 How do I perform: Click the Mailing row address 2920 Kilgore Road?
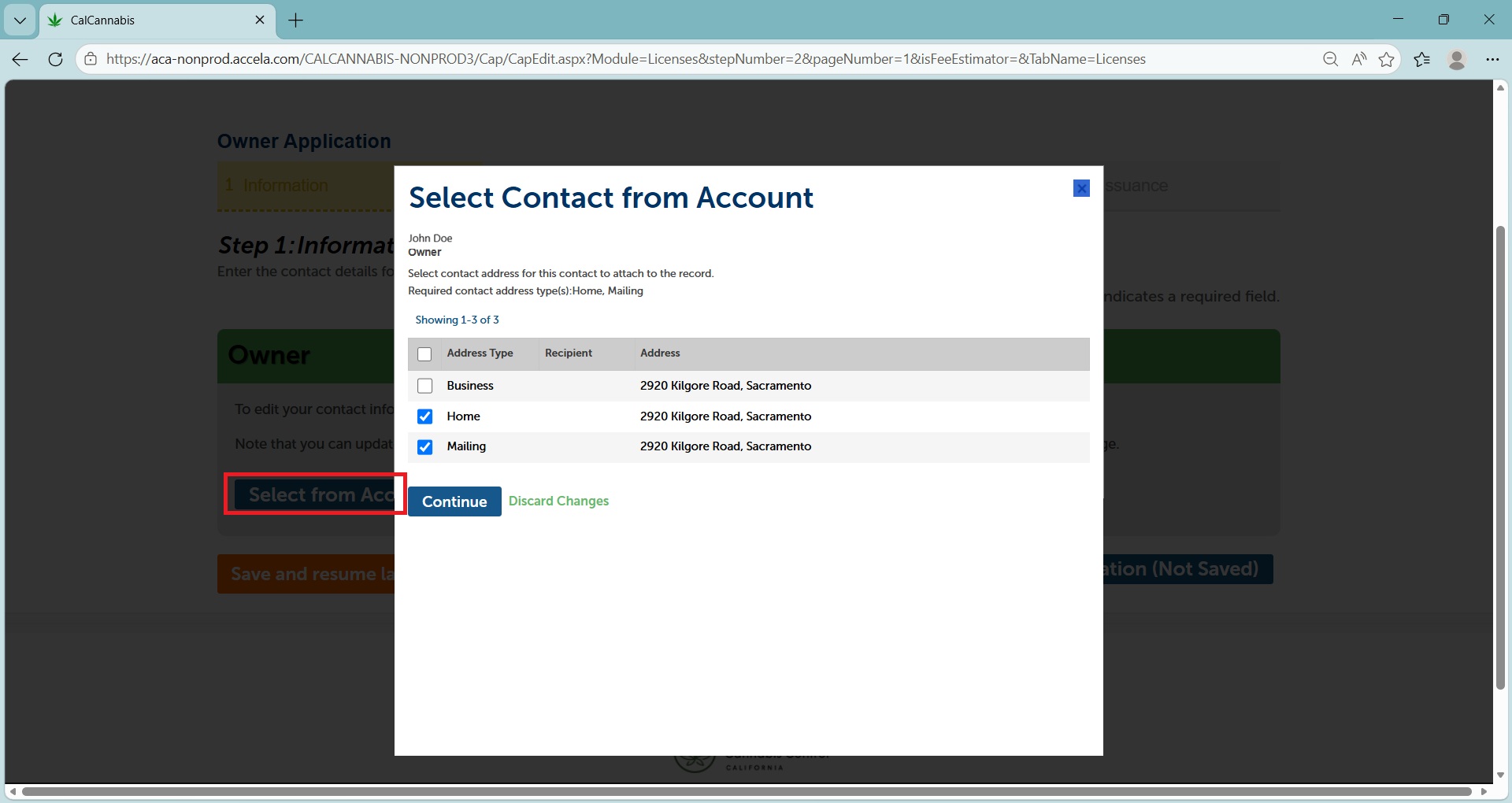pyautogui.click(x=725, y=446)
